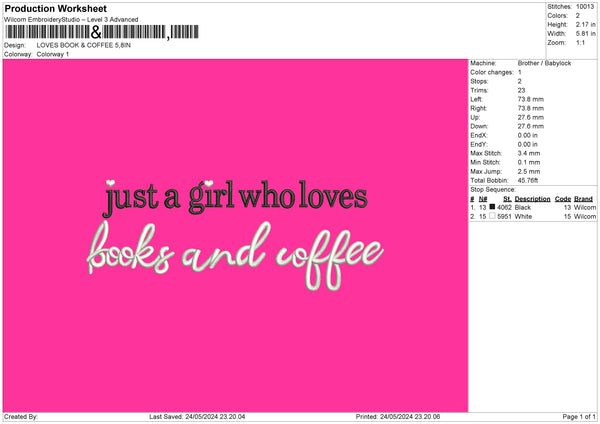Screen dimensions: 600x424
Task: Click the 'Left:' measurement value
Action: pos(531,99)
